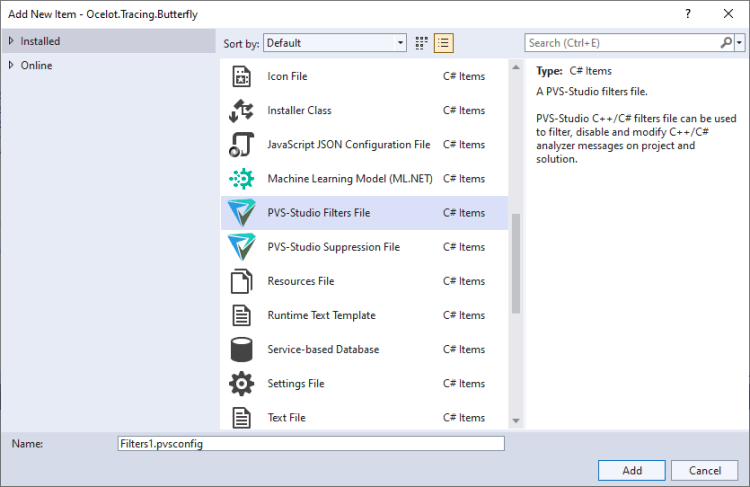Expand the Installed tree node

pyautogui.click(x=11, y=41)
